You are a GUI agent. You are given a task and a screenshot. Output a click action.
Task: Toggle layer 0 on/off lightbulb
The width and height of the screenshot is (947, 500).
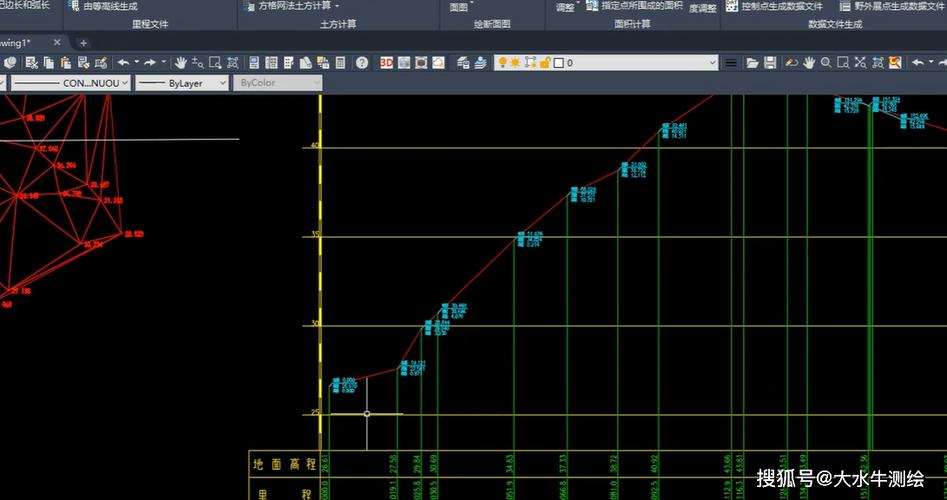tap(503, 63)
